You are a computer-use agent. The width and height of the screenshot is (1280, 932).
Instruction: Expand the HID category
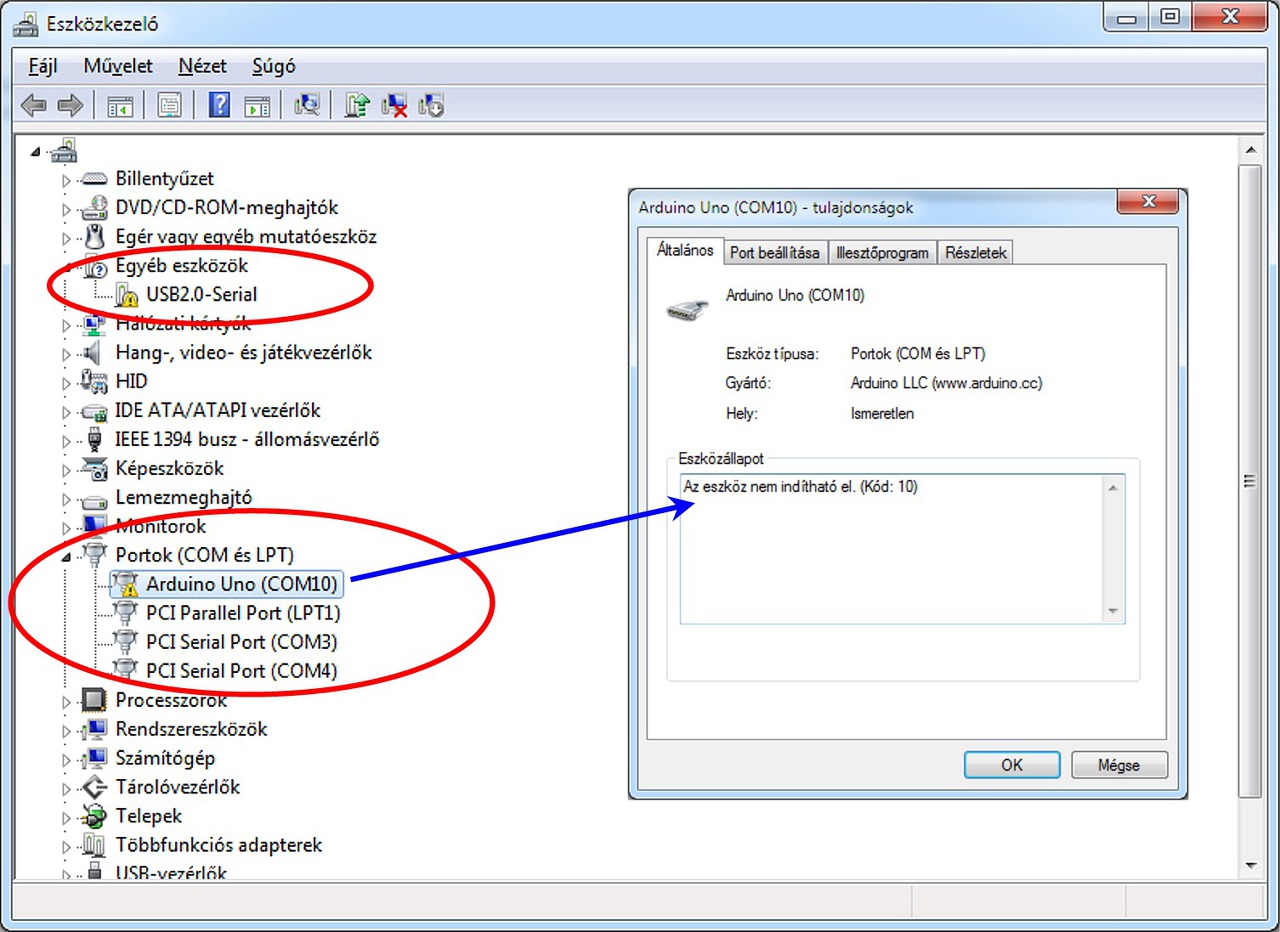(x=67, y=384)
